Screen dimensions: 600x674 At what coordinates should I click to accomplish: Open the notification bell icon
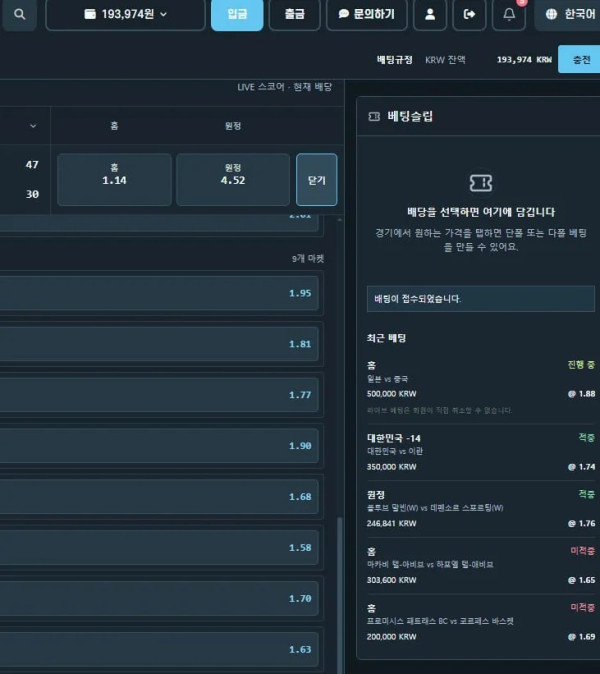point(509,14)
